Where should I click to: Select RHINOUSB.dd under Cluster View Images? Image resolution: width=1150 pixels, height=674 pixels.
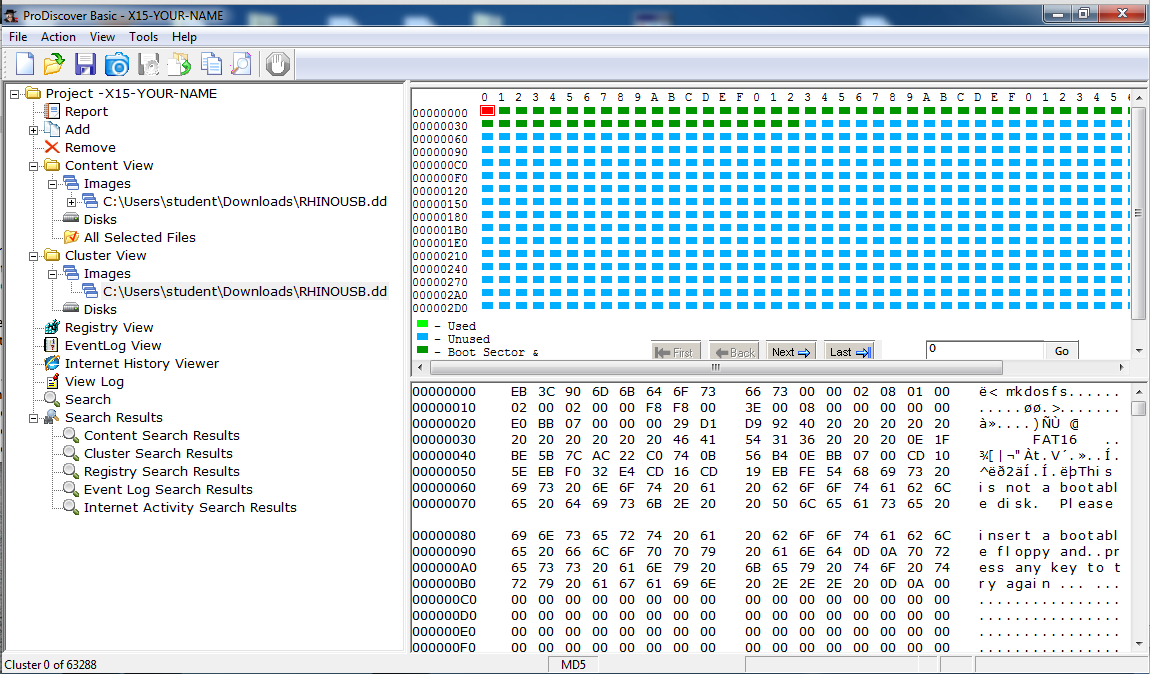tap(244, 291)
